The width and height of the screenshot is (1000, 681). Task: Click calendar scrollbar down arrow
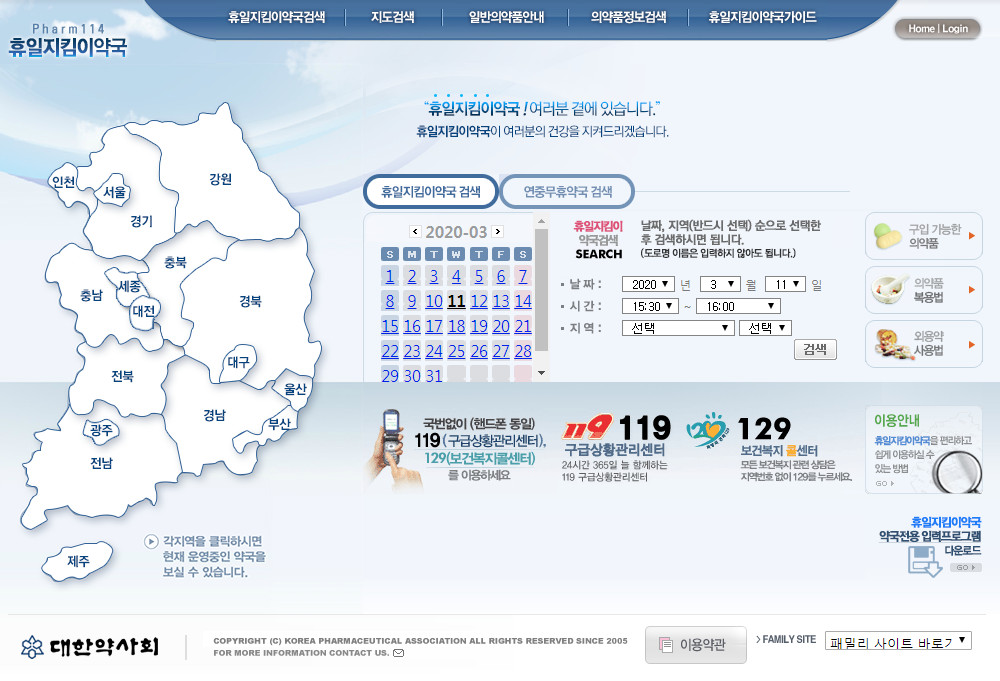[x=541, y=373]
